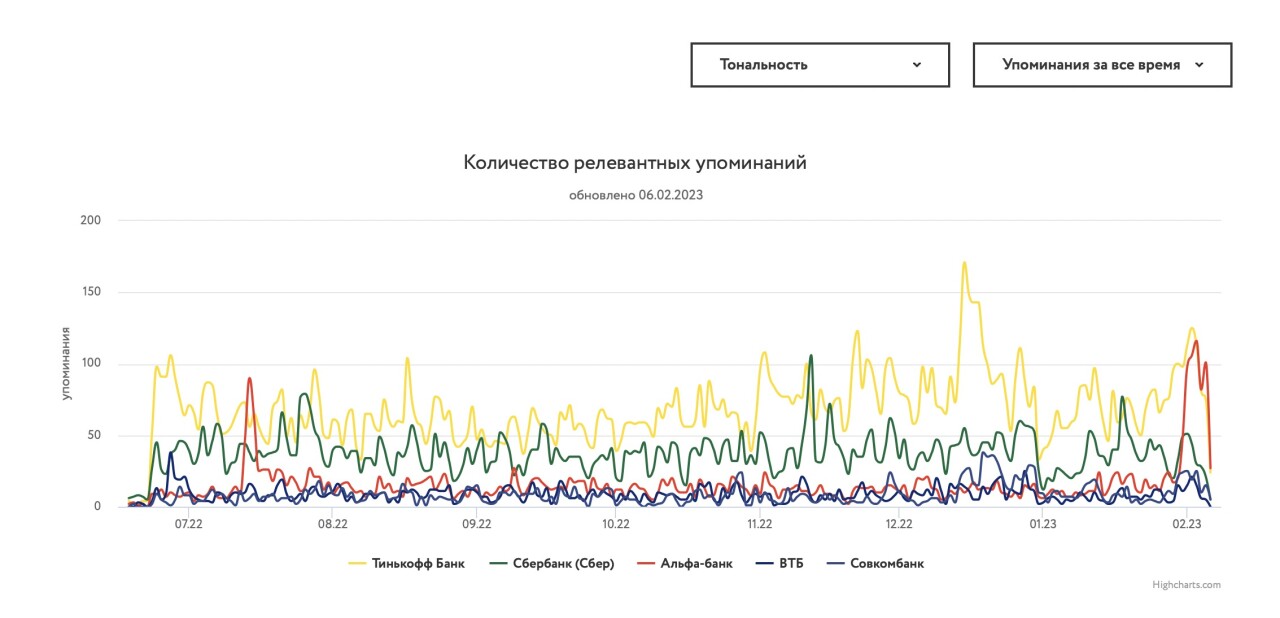The height and width of the screenshot is (618, 1280).
Task: Click the red Альфа-банк peak near 02.23
Action: 1196,342
